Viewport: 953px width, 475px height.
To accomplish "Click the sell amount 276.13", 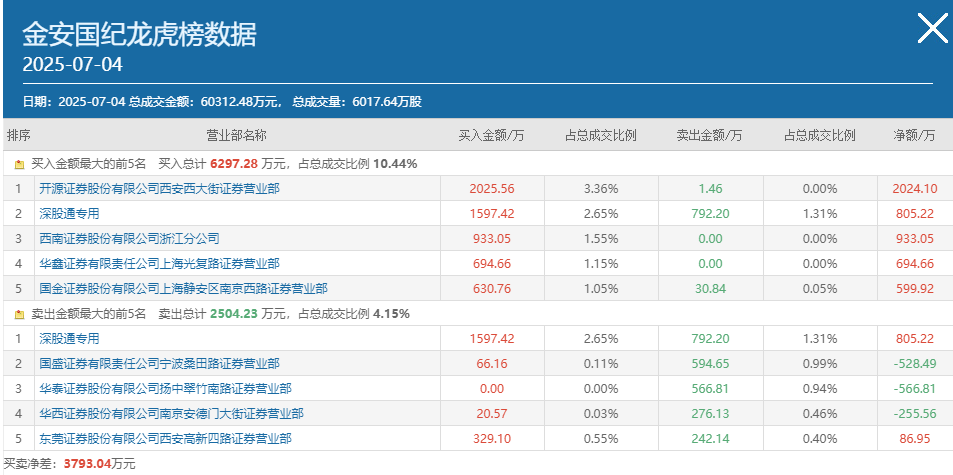I will point(710,414).
